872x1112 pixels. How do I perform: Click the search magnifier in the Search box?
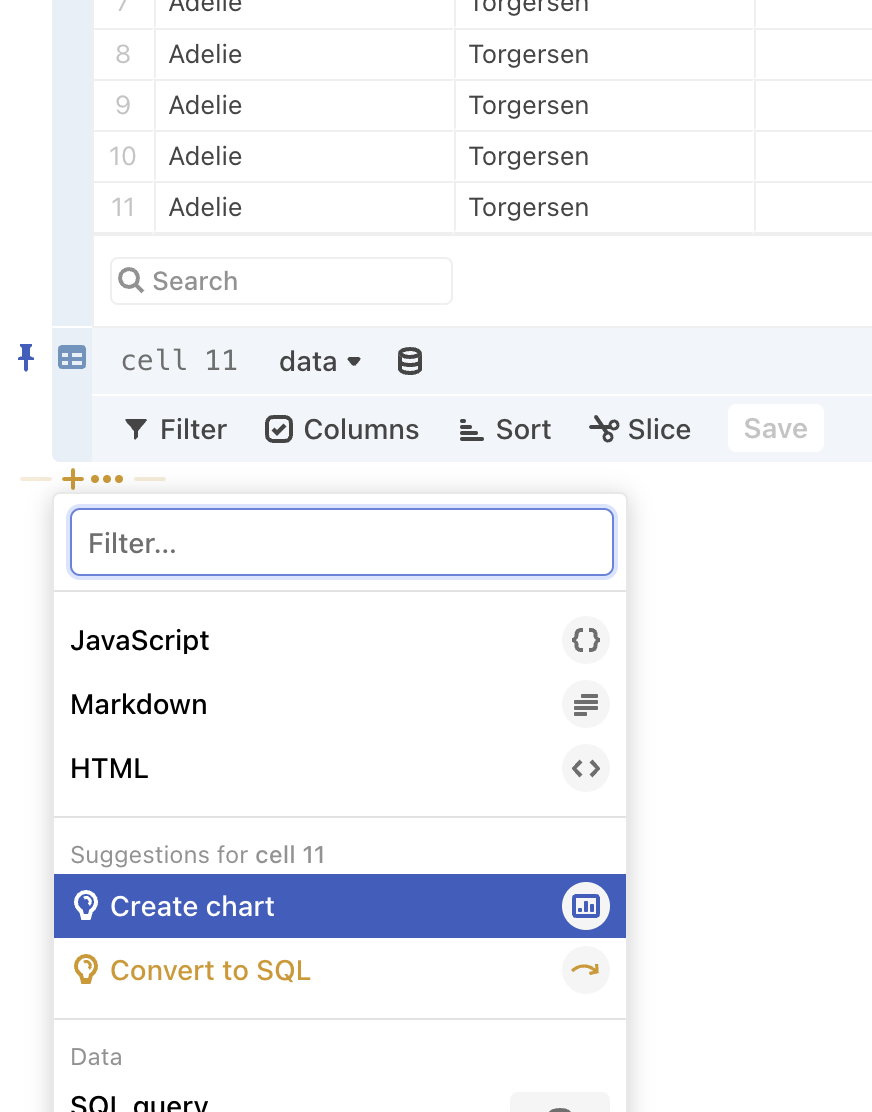[x=131, y=281]
